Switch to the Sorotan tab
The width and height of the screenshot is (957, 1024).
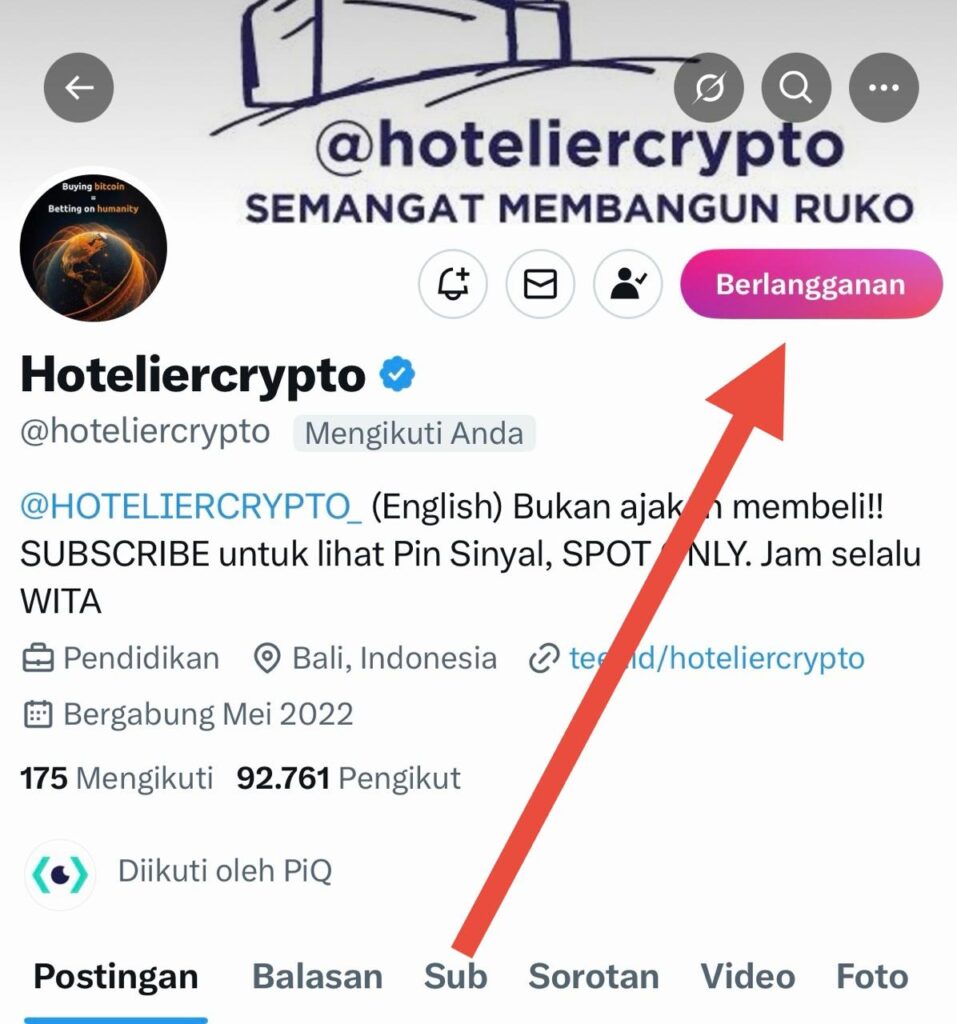(x=593, y=976)
